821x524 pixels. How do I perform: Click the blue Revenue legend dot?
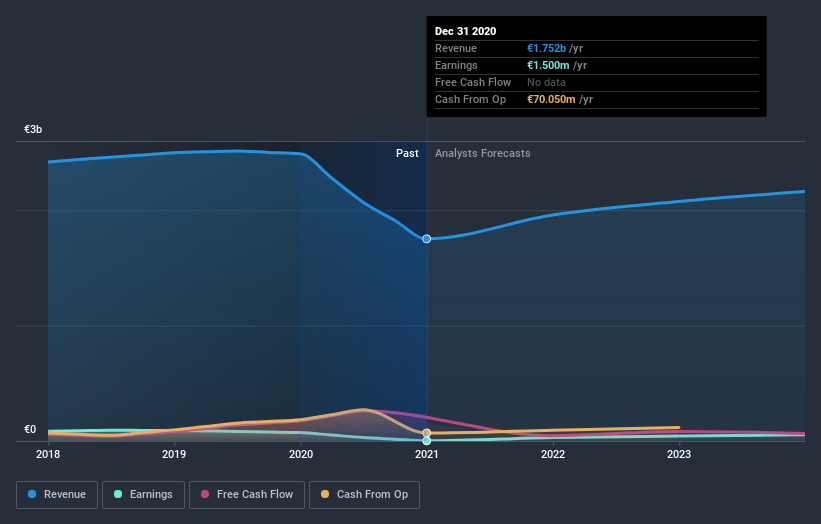click(x=32, y=494)
